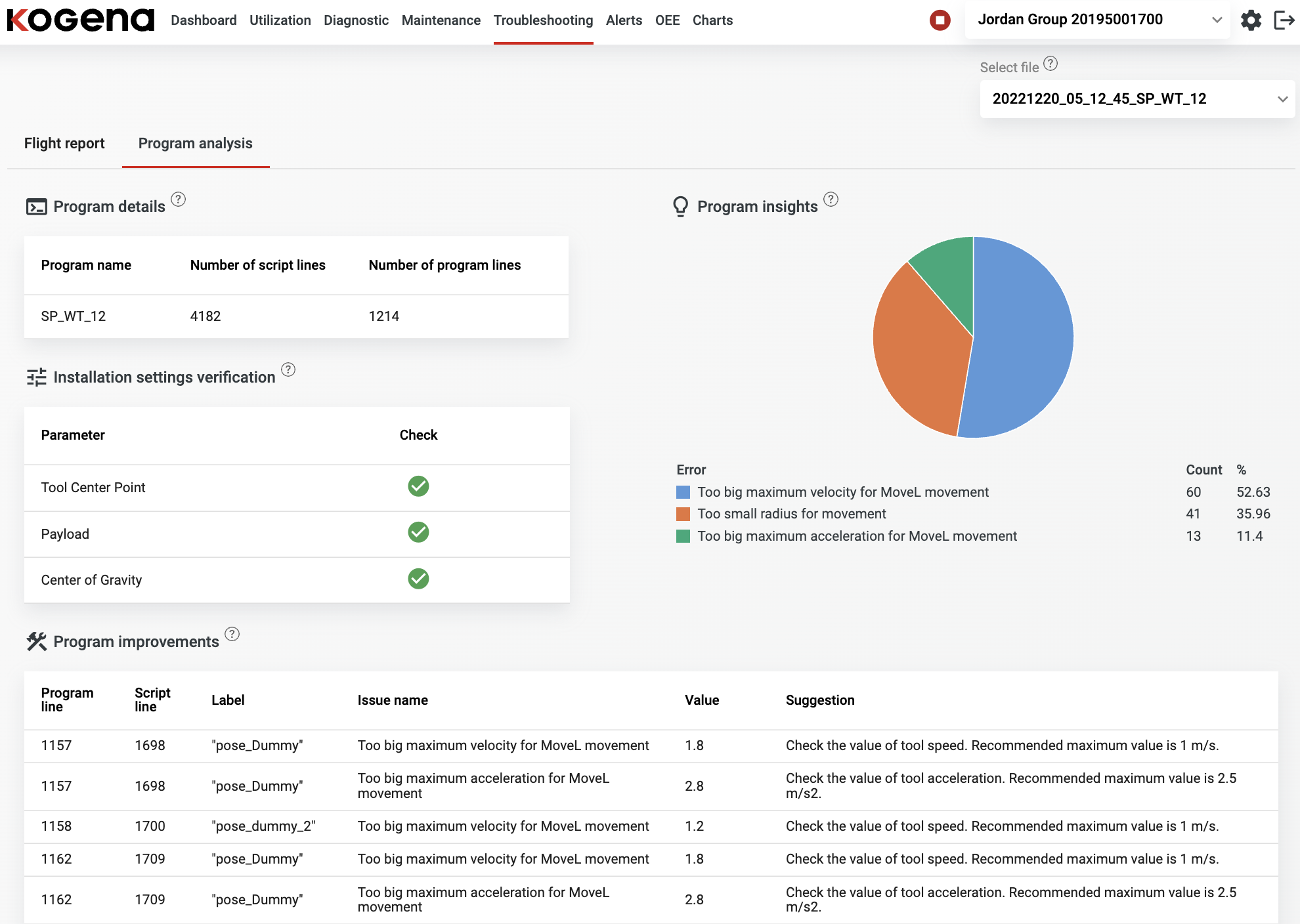Open the Maintenance menu item
The width and height of the screenshot is (1300, 924).
click(x=441, y=20)
